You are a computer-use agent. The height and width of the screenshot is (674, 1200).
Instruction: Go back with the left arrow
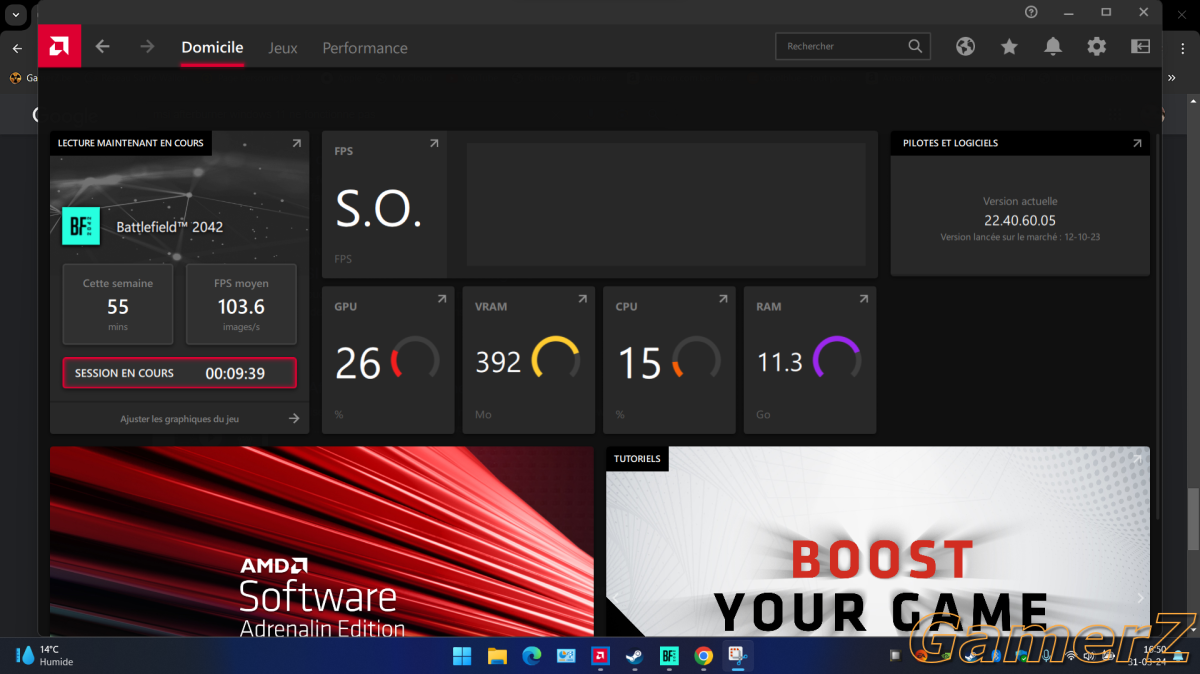tap(102, 47)
